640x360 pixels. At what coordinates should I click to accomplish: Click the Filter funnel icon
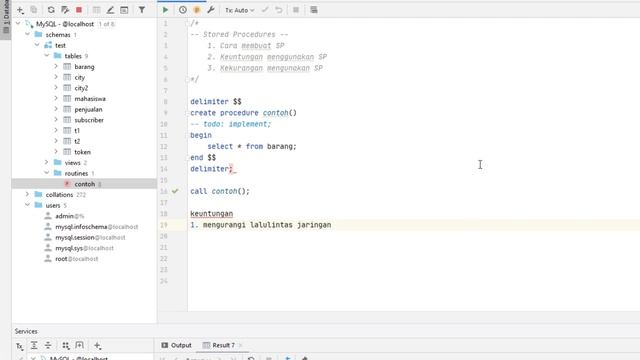tap(142, 10)
